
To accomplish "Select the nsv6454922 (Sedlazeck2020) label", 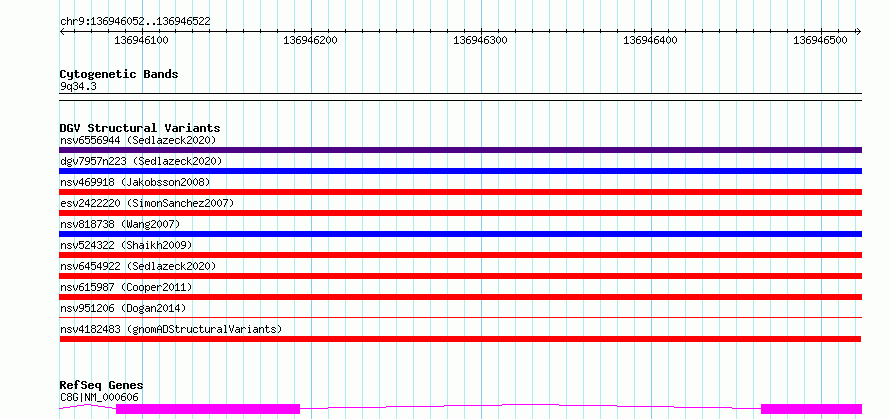I will 138,266.
